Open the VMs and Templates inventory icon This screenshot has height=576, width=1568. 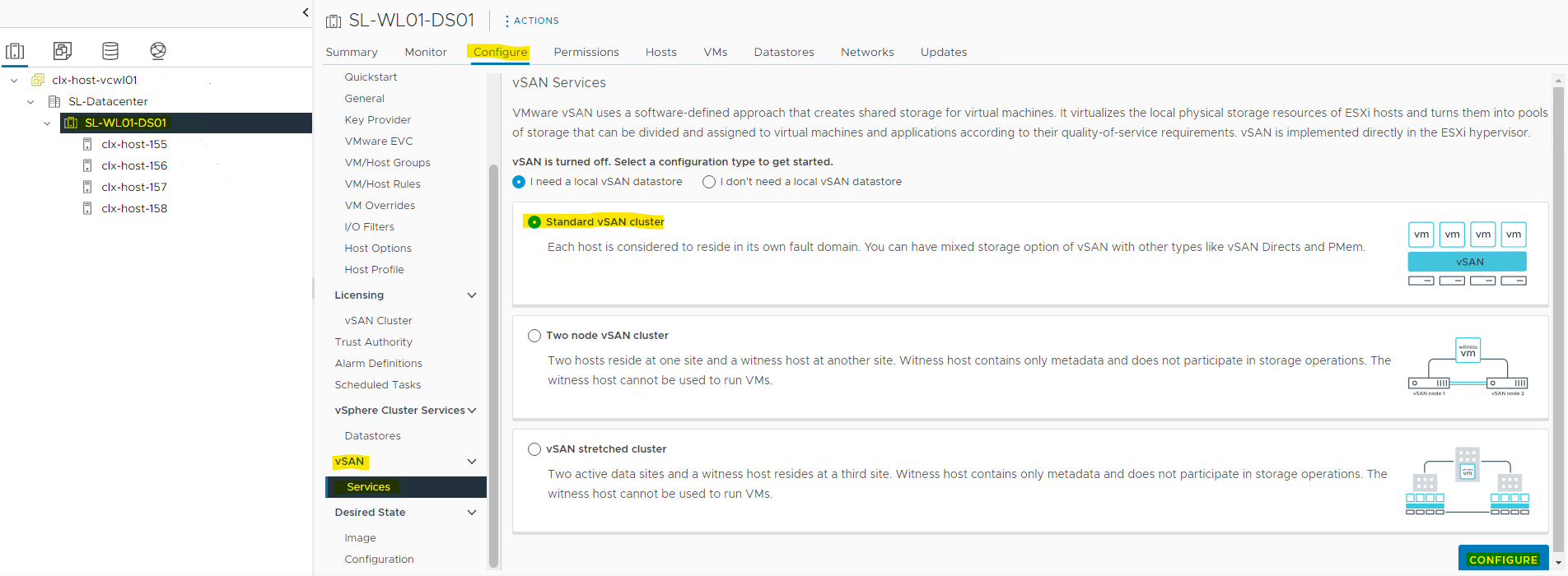pos(63,51)
